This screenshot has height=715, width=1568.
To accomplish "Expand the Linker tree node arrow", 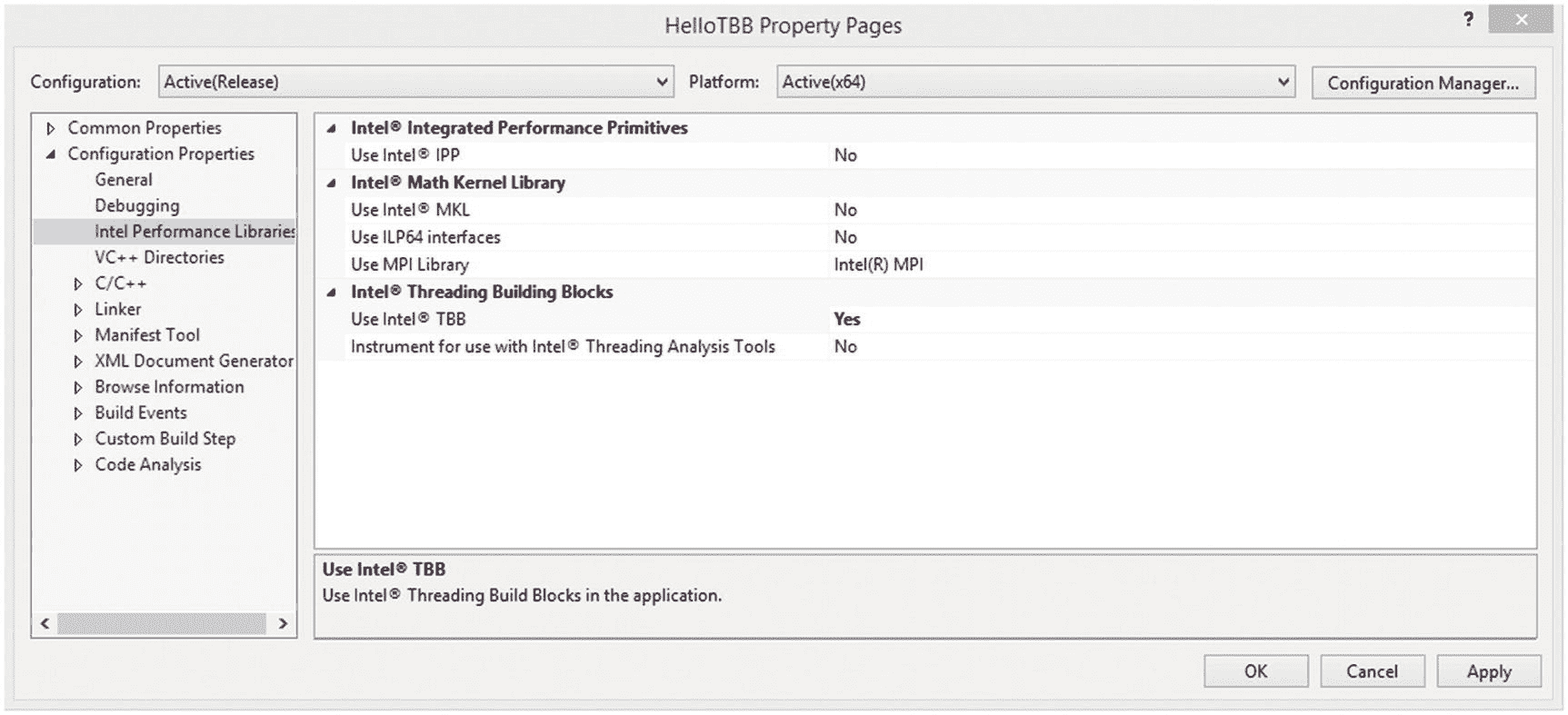I will pyautogui.click(x=78, y=310).
